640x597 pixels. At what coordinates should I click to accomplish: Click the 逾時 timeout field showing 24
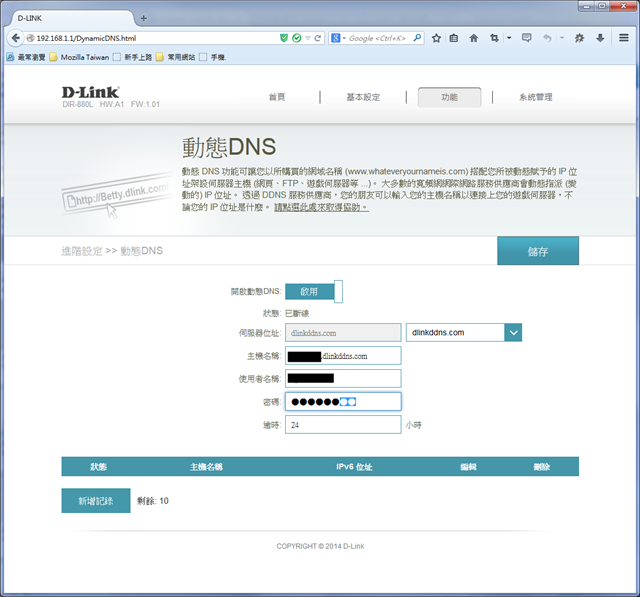coord(343,424)
